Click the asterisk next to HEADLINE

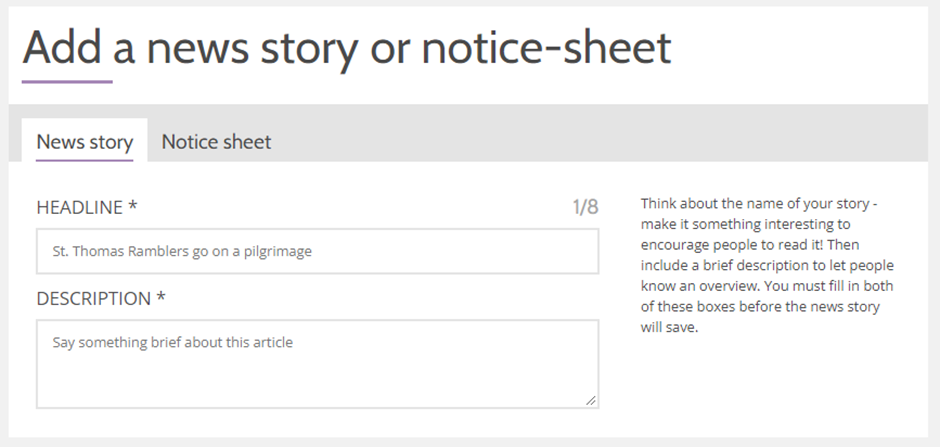point(132,206)
